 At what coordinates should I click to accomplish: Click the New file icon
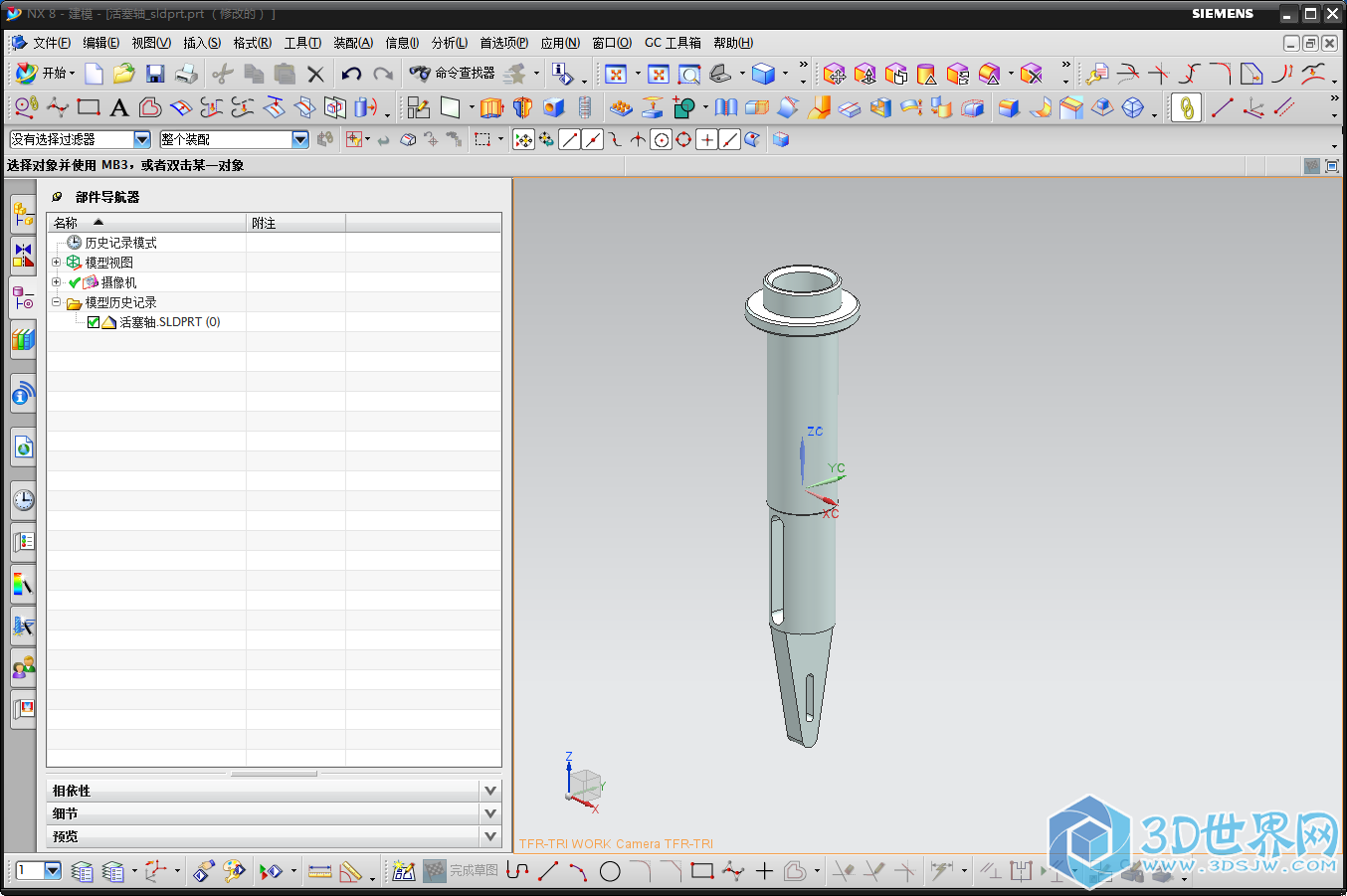coord(95,74)
